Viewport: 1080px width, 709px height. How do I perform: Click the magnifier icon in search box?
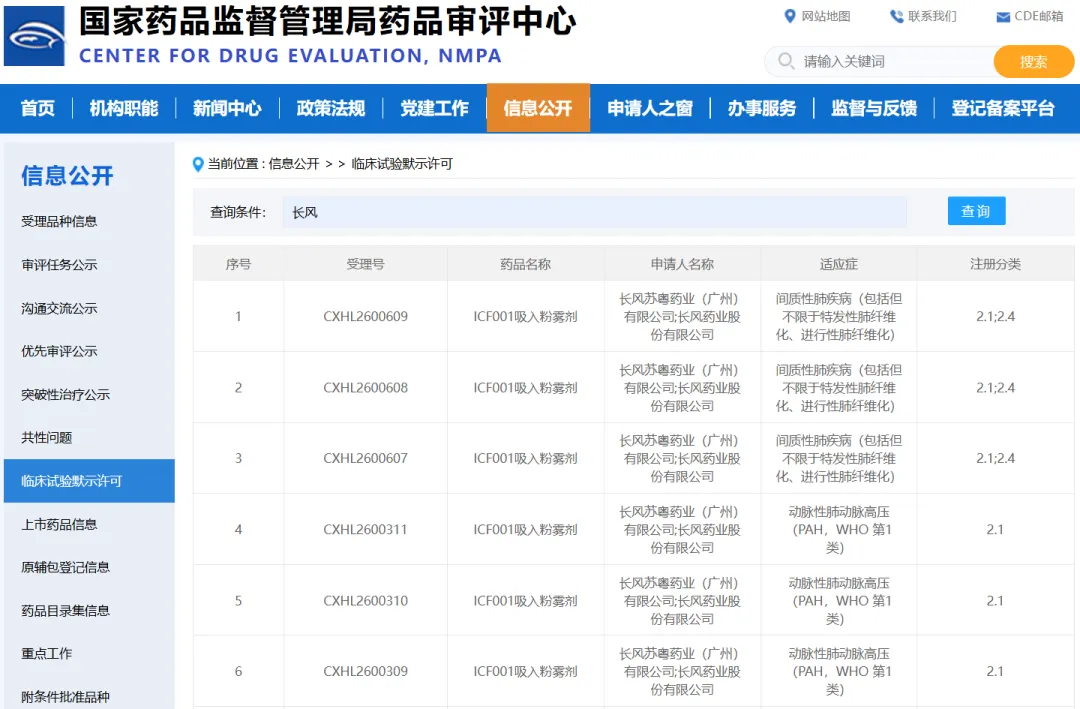(x=786, y=61)
